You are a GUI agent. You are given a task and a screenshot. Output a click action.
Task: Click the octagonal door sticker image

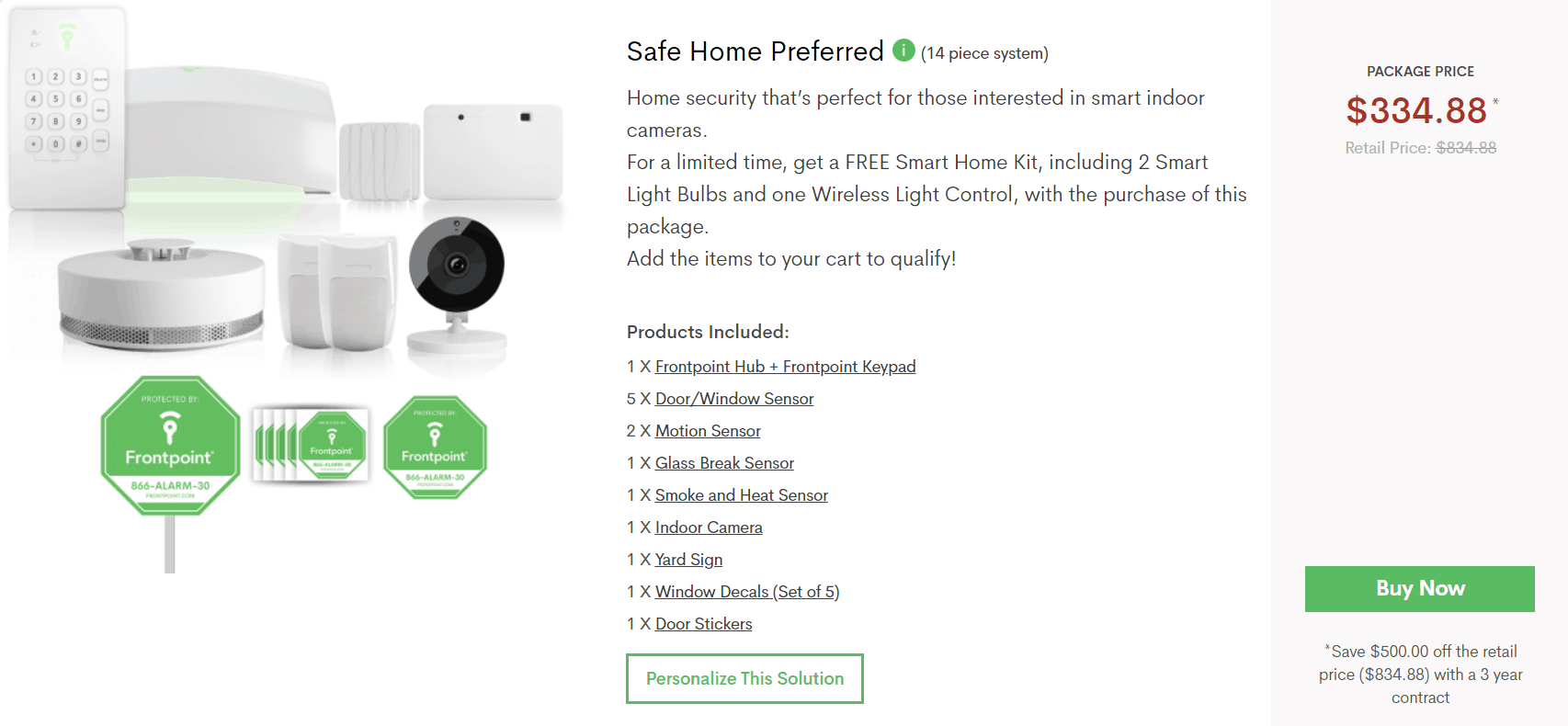(435, 448)
